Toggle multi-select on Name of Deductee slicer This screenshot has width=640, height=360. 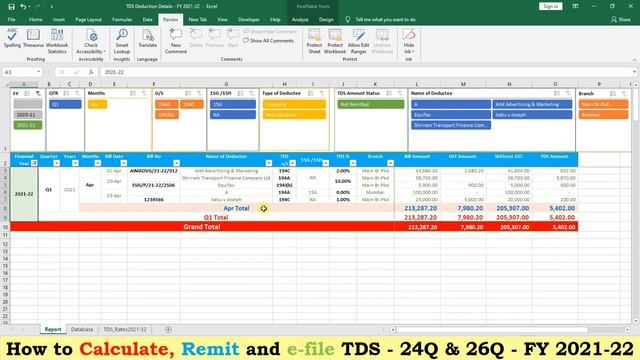557,93
